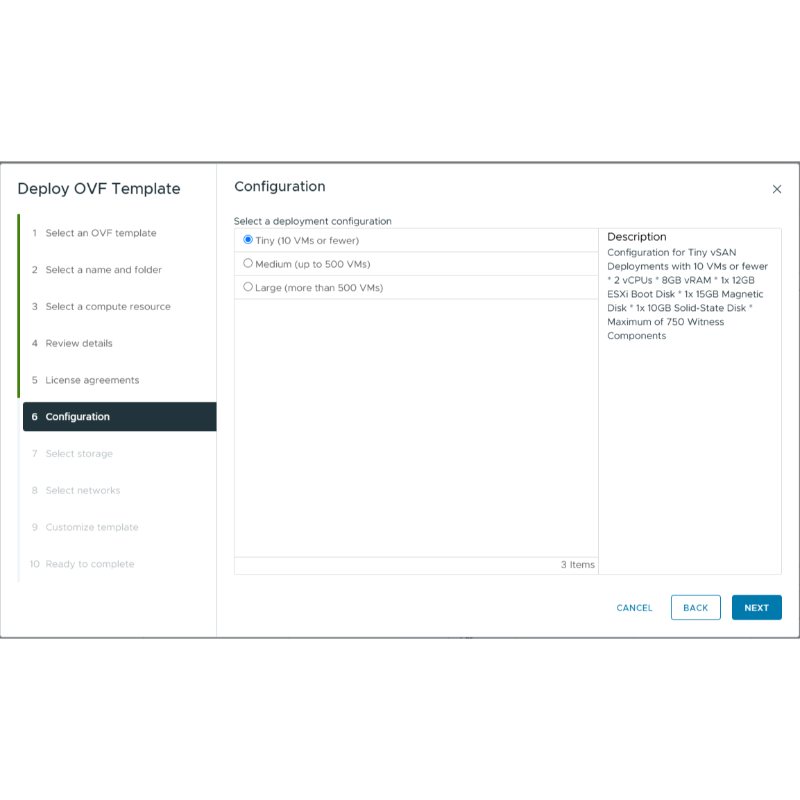This screenshot has width=800, height=800.
Task: Select the Tiny (10 VMs or fewer) option
Action: click(x=248, y=240)
